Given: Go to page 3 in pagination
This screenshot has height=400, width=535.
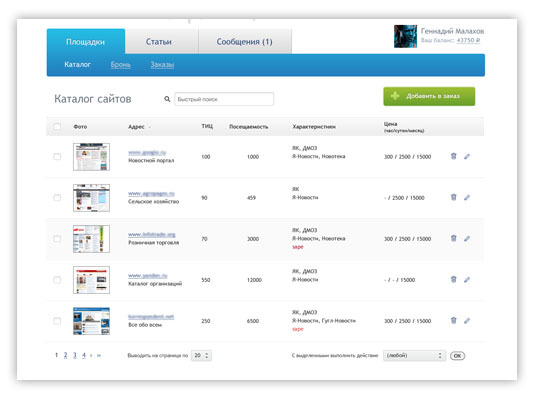Looking at the screenshot, I should pos(75,355).
